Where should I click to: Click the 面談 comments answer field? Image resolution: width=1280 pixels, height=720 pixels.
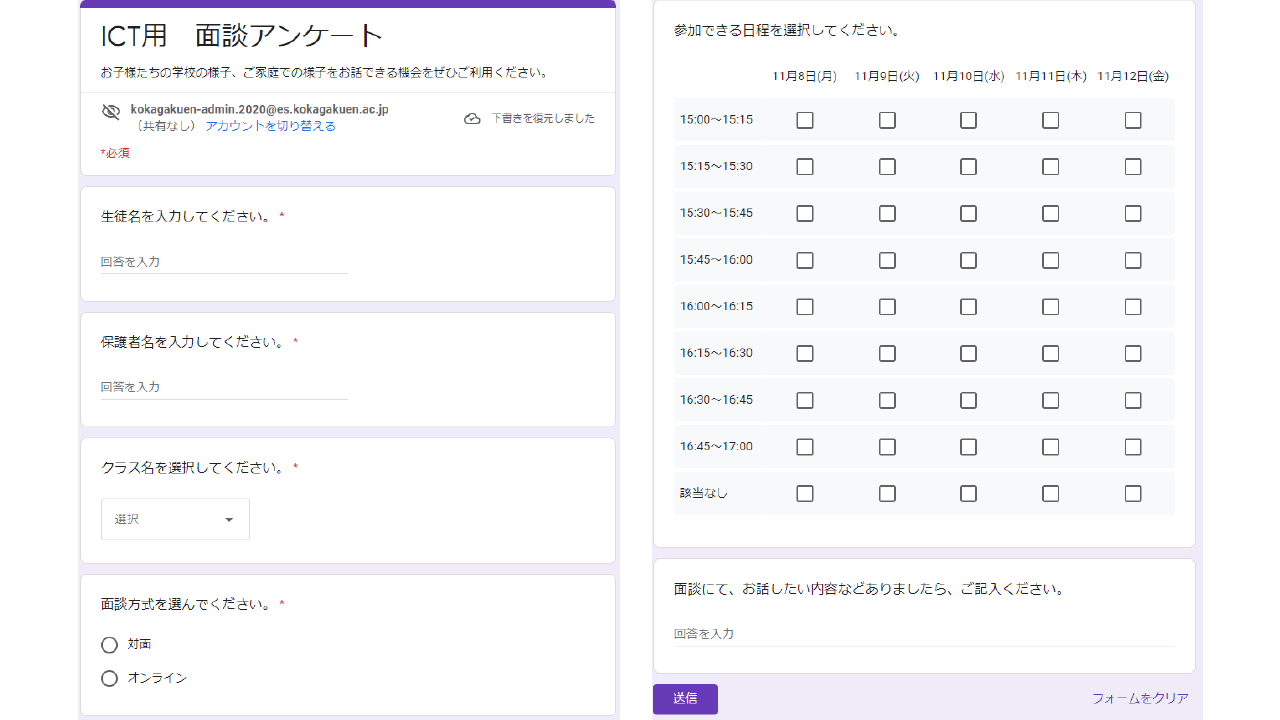(x=924, y=634)
